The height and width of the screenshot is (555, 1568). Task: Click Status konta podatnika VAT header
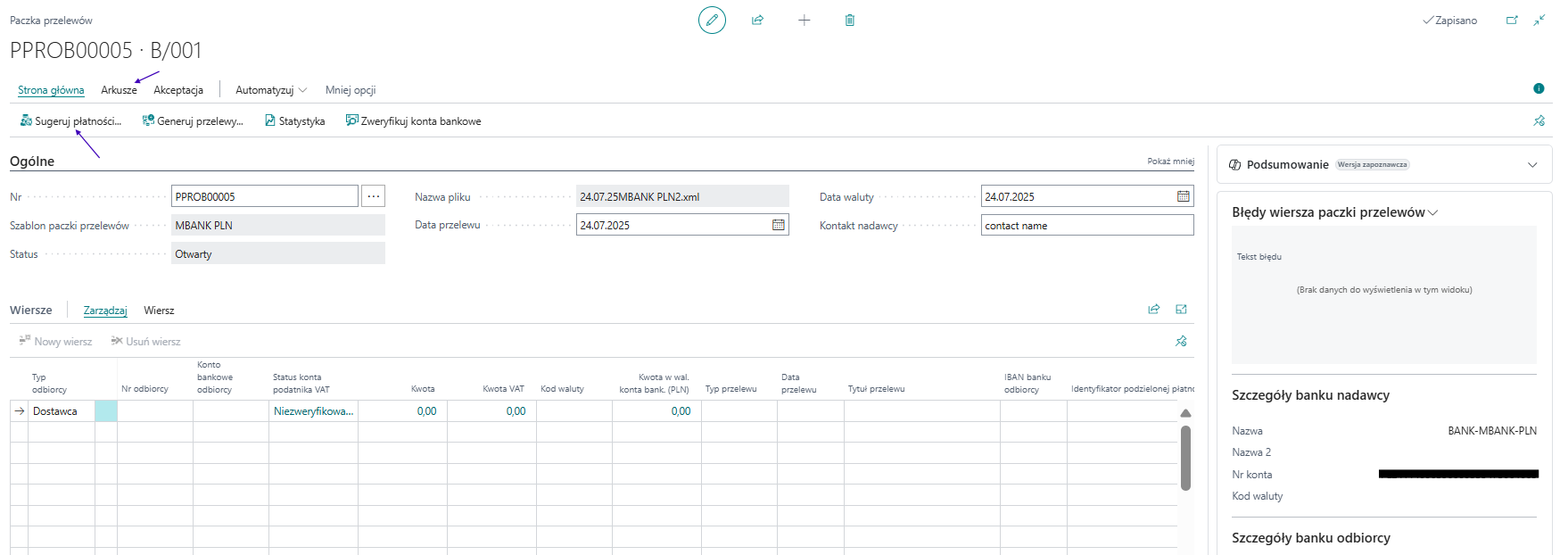click(301, 383)
